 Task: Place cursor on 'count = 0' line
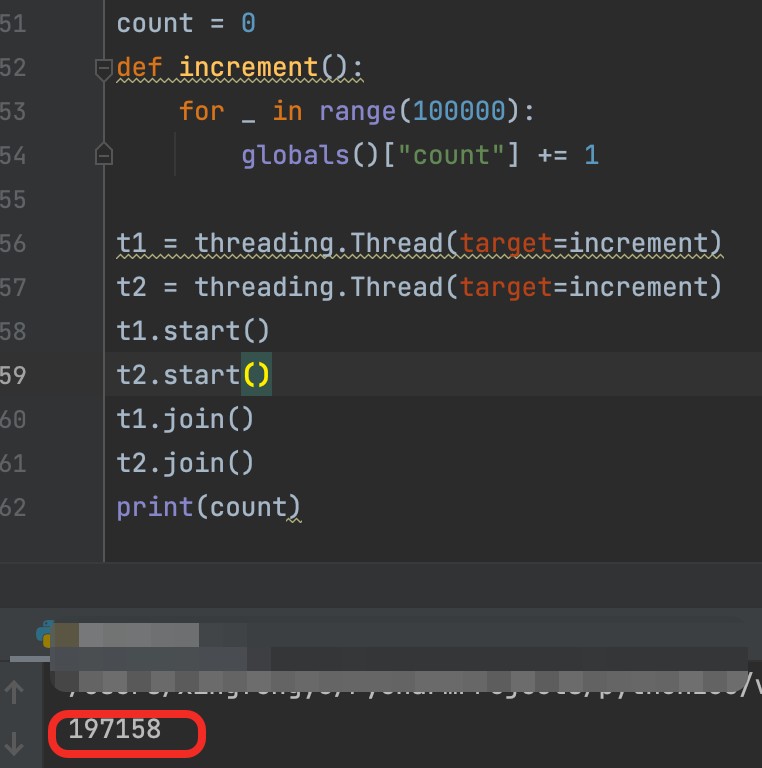pos(186,23)
